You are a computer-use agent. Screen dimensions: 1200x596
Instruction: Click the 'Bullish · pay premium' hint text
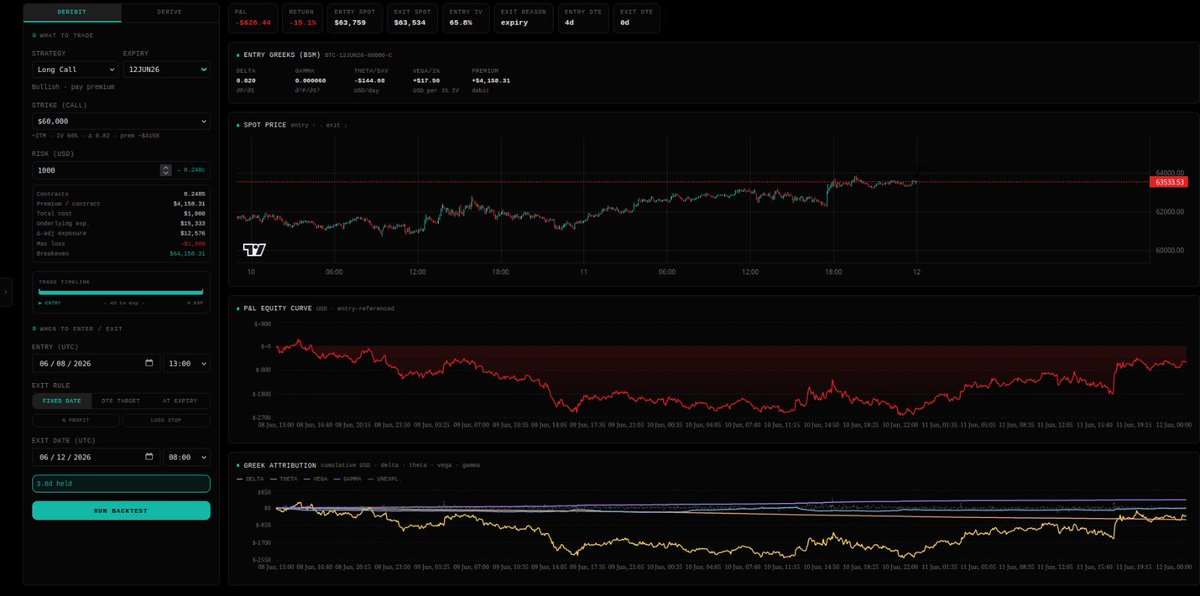pos(73,87)
